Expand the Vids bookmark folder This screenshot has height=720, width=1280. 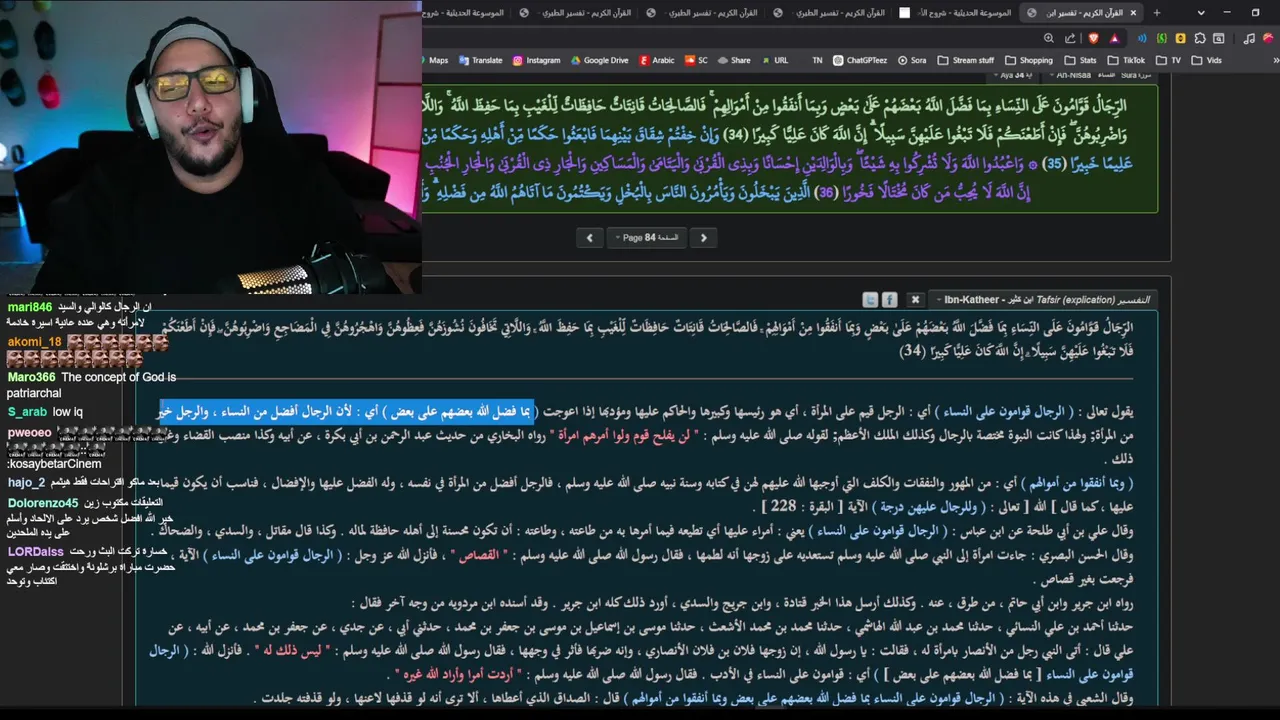point(1206,60)
